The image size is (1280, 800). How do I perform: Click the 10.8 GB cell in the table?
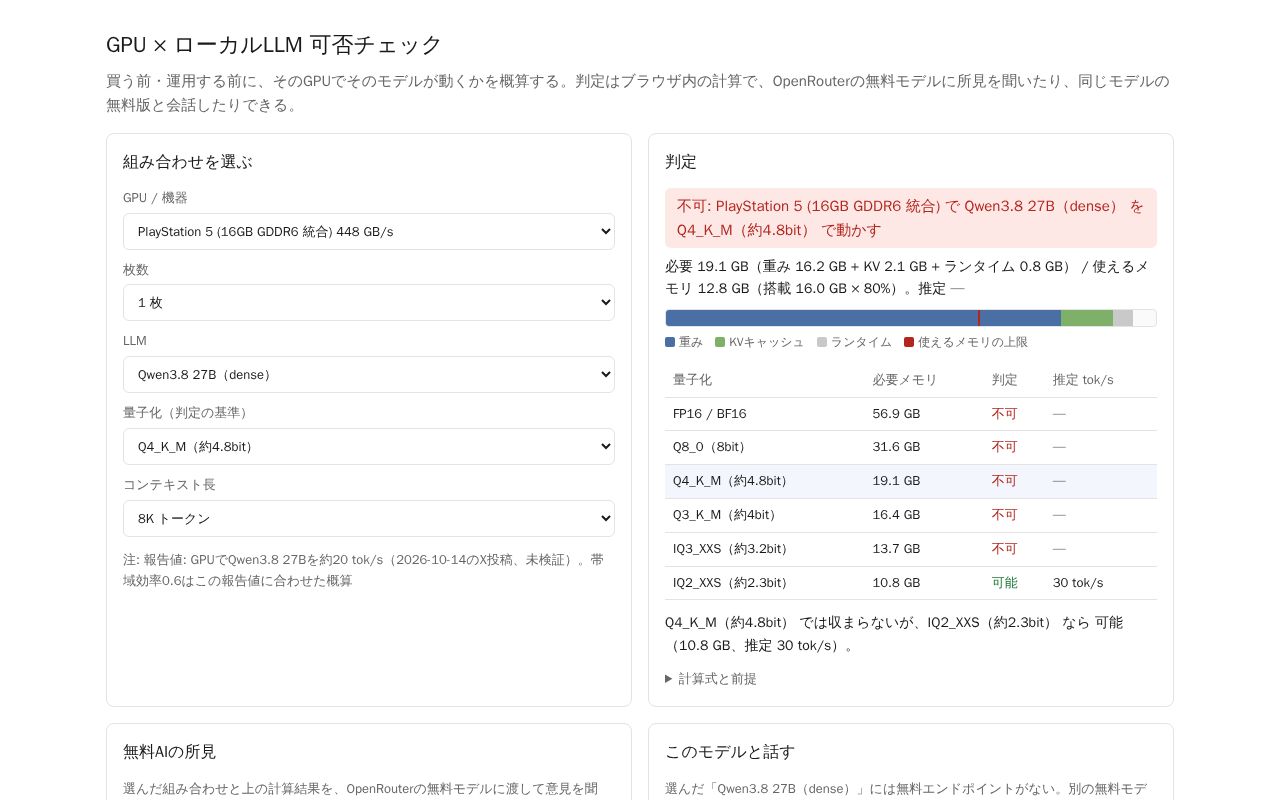896,583
